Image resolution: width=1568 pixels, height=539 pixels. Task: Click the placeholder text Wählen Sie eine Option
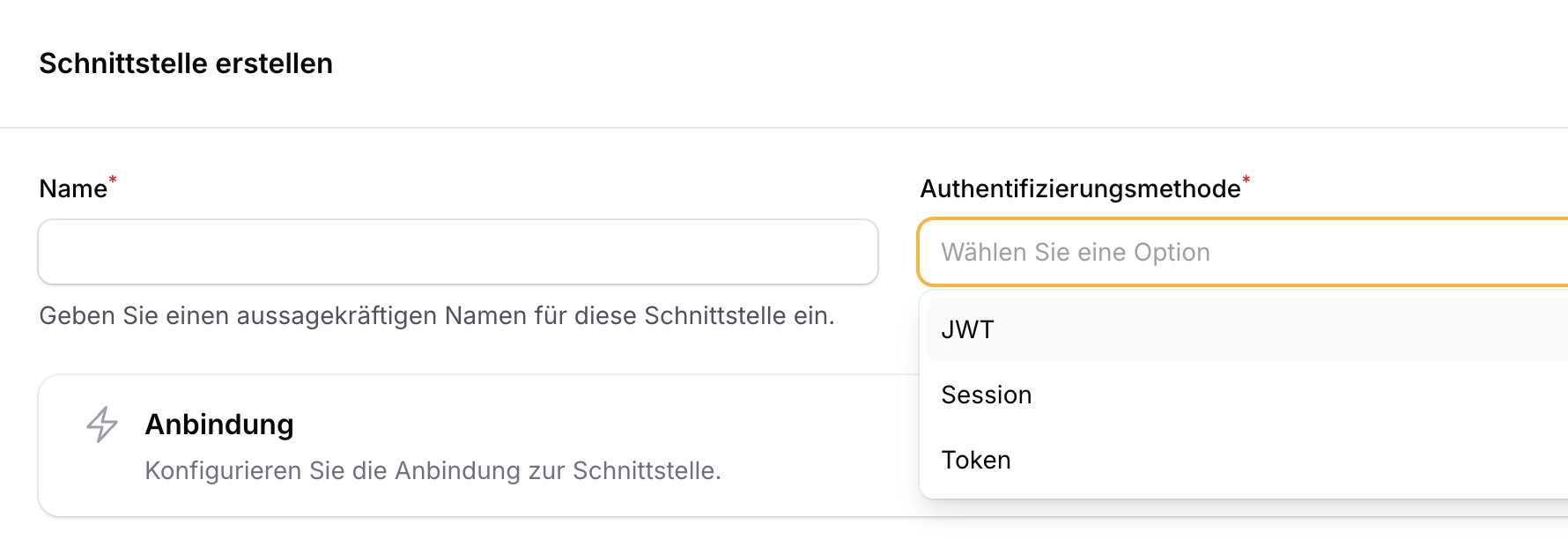pos(1076,252)
